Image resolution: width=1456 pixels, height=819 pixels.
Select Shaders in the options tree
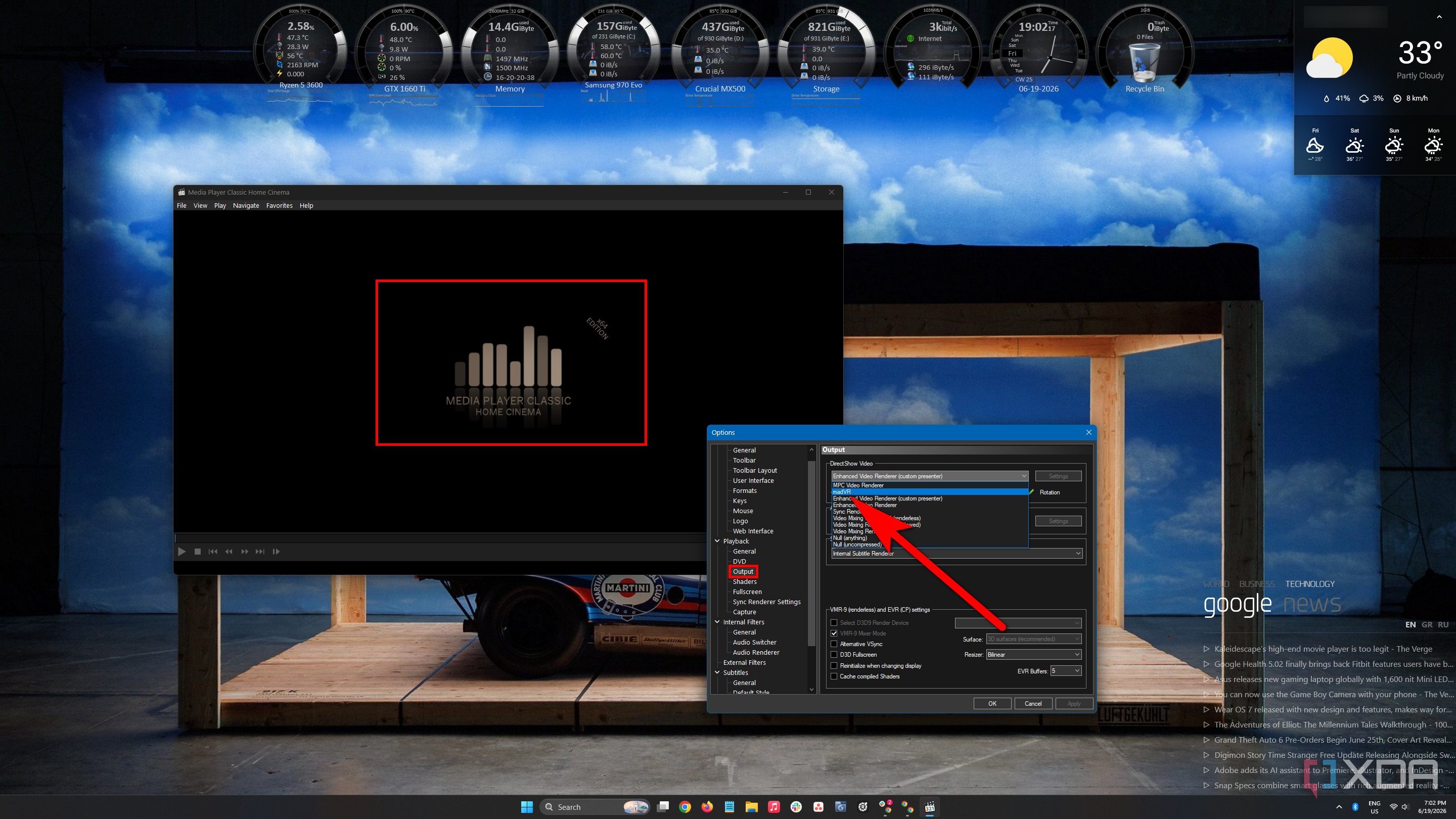pos(744,581)
